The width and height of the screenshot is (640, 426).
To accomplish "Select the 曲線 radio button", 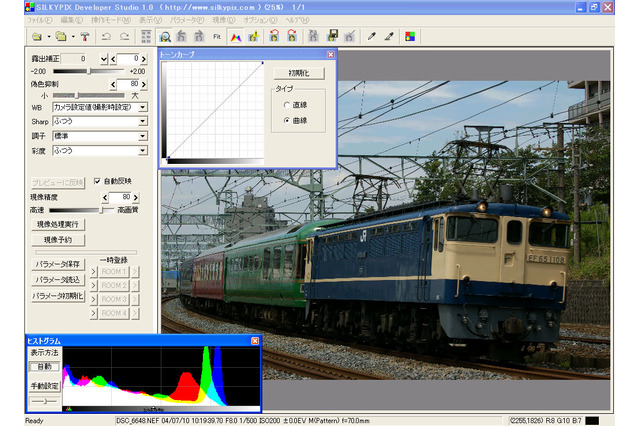I will point(288,120).
